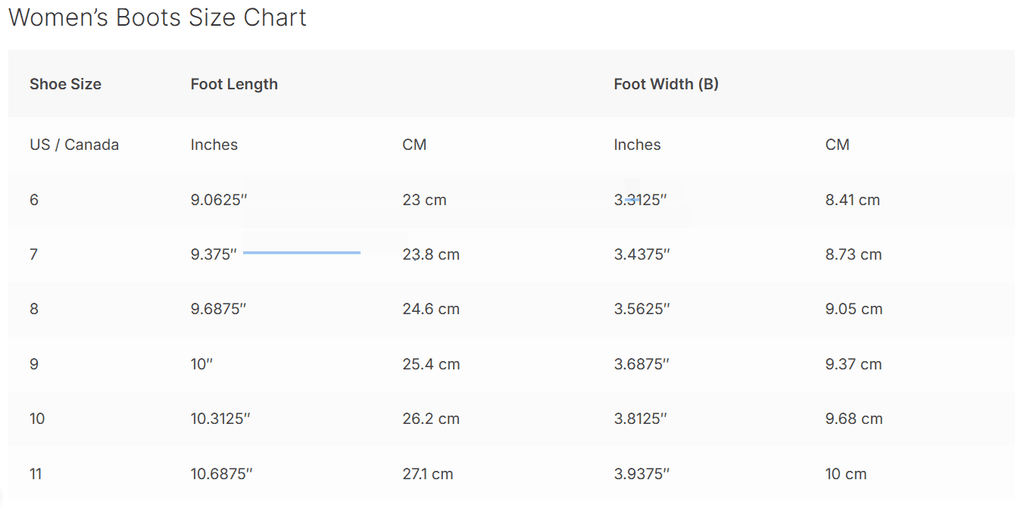Select the size 8 row label
Viewport: 1024px width, 511px height.
tap(34, 309)
